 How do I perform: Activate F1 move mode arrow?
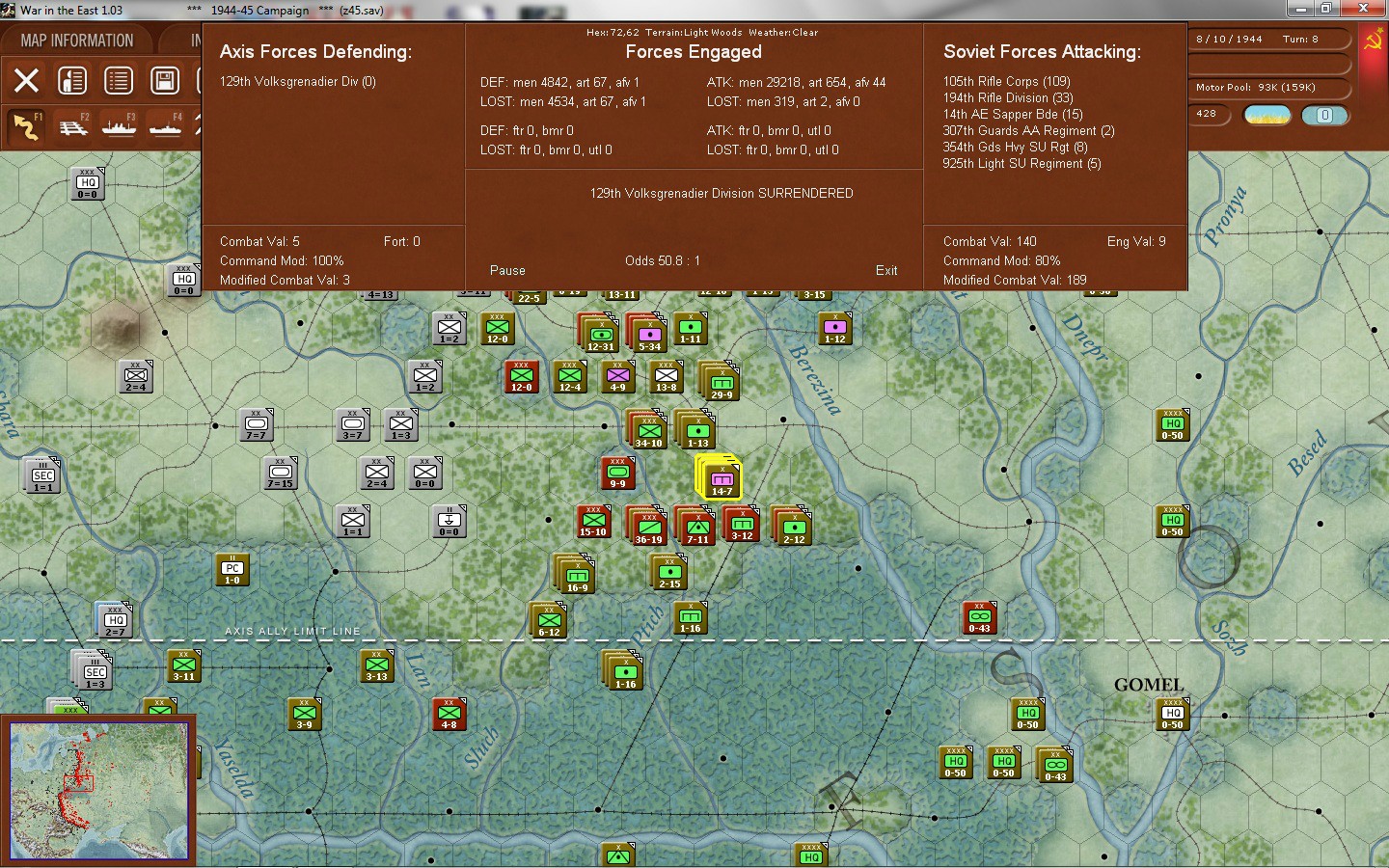(26, 125)
